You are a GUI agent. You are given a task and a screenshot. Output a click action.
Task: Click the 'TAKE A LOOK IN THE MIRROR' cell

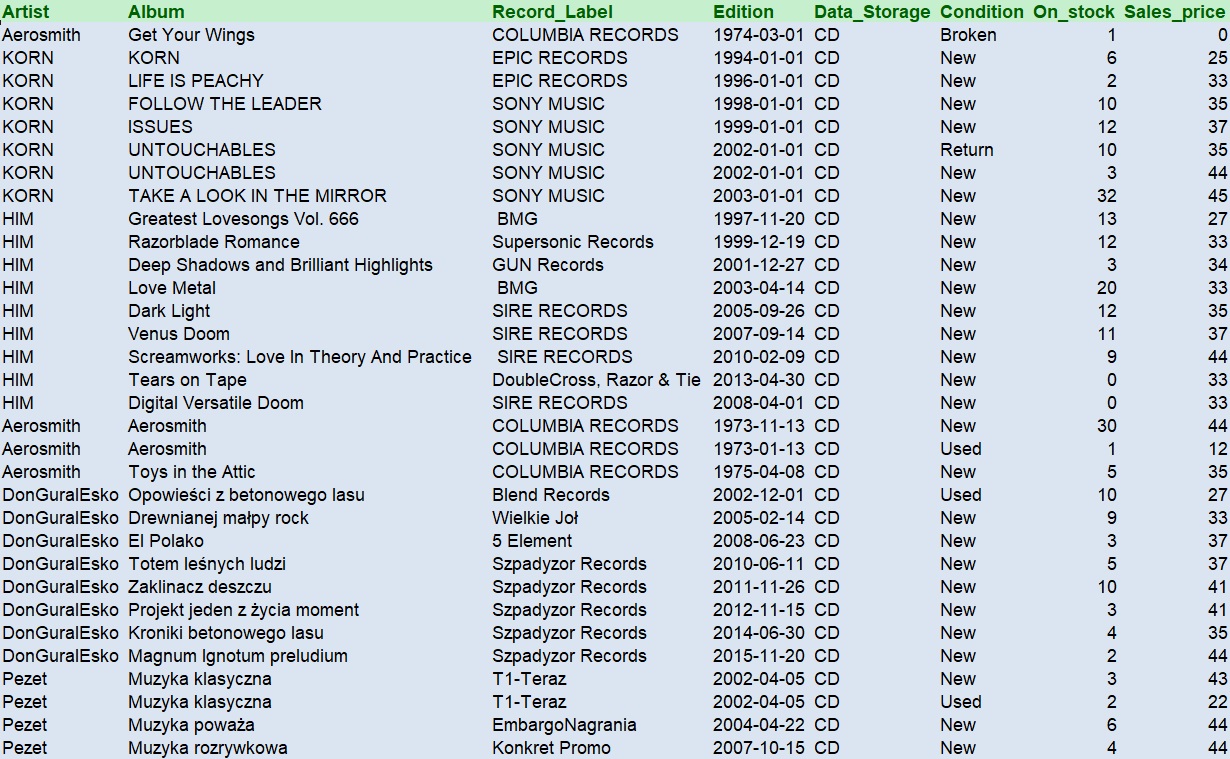tap(257, 196)
